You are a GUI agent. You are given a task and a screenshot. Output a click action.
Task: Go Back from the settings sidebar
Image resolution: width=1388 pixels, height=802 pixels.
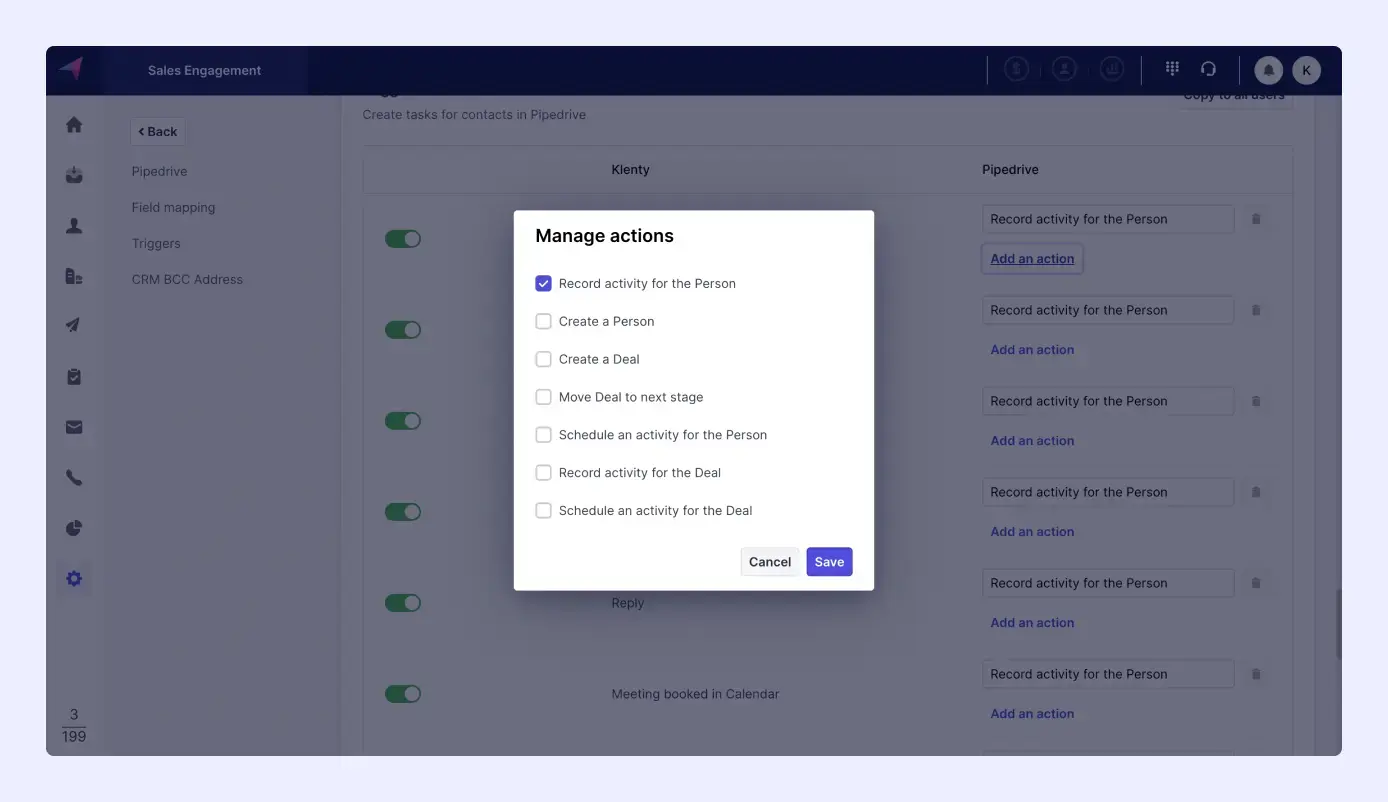click(x=158, y=131)
